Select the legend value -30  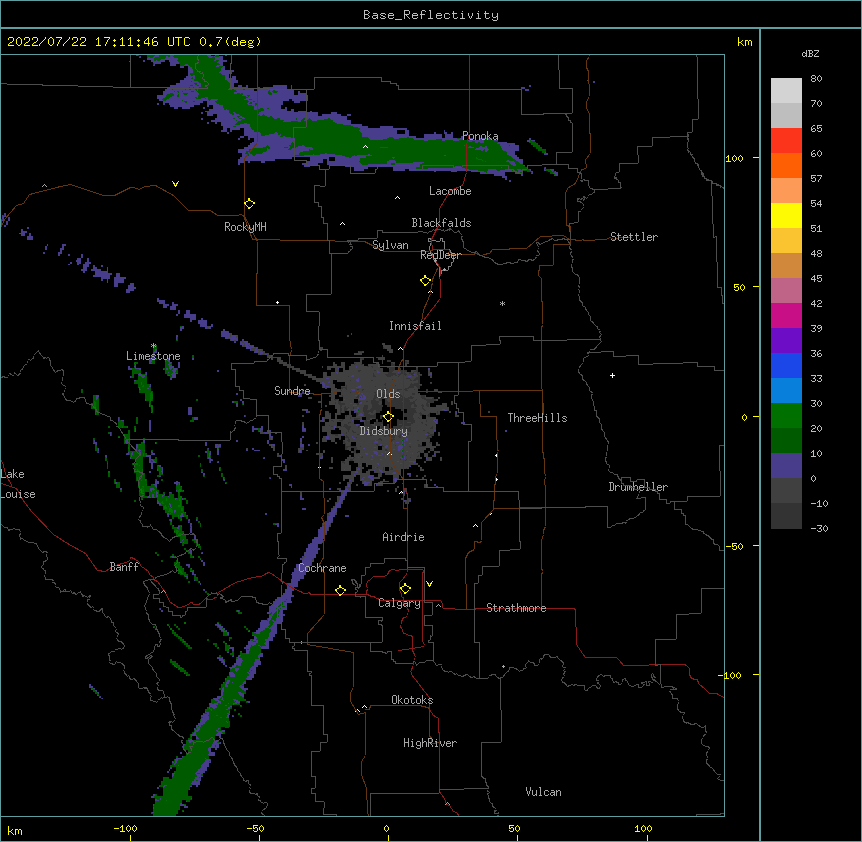(819, 528)
